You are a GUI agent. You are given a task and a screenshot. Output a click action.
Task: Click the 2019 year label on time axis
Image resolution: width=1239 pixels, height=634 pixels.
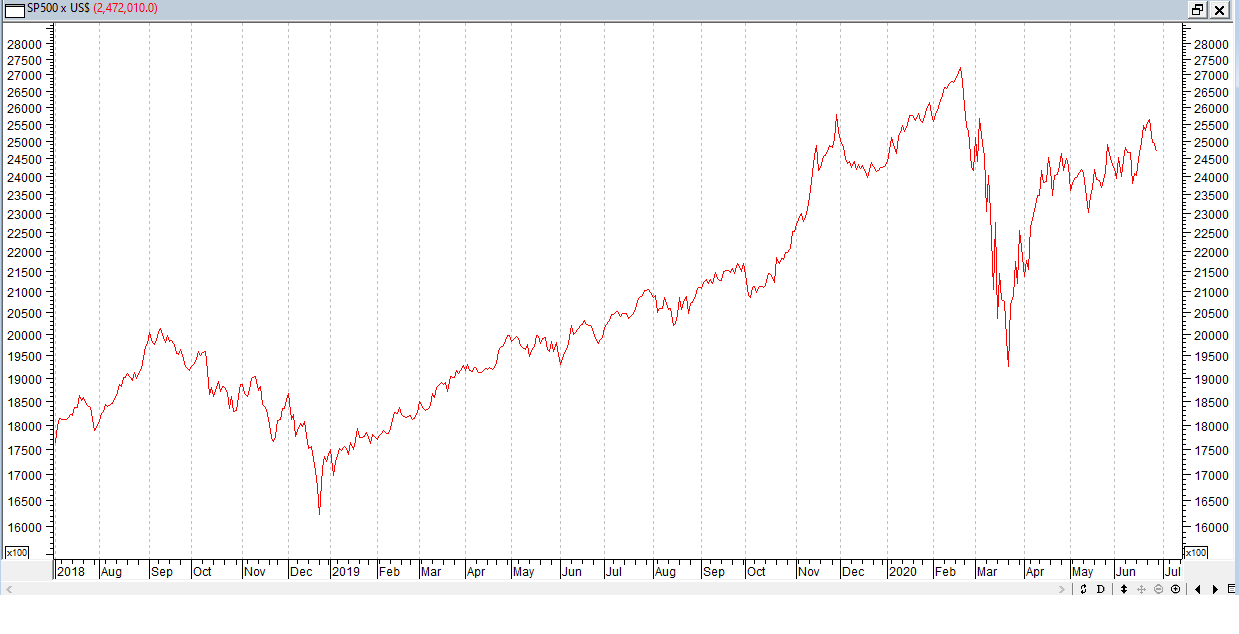(345, 572)
